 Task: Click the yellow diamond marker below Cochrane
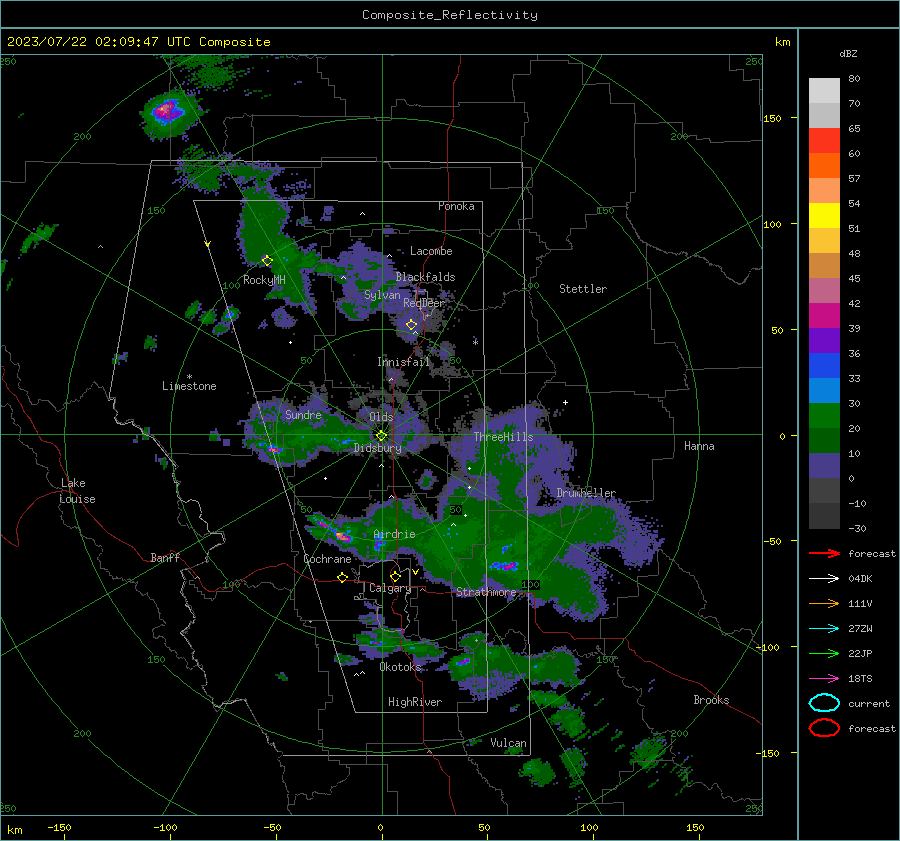pos(342,578)
